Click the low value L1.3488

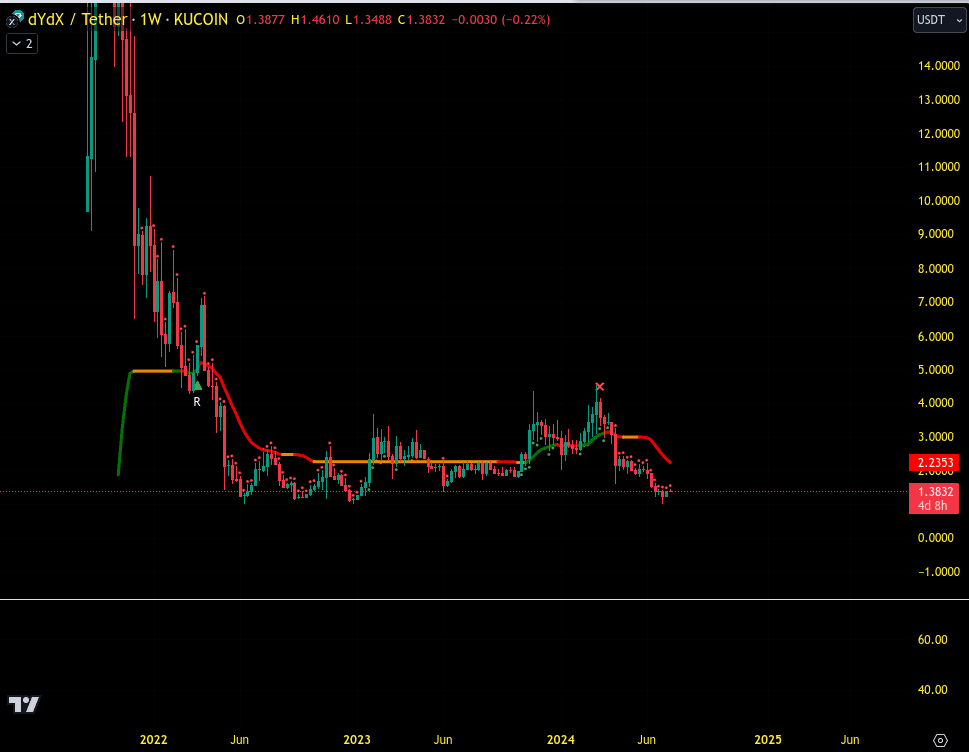click(368, 20)
